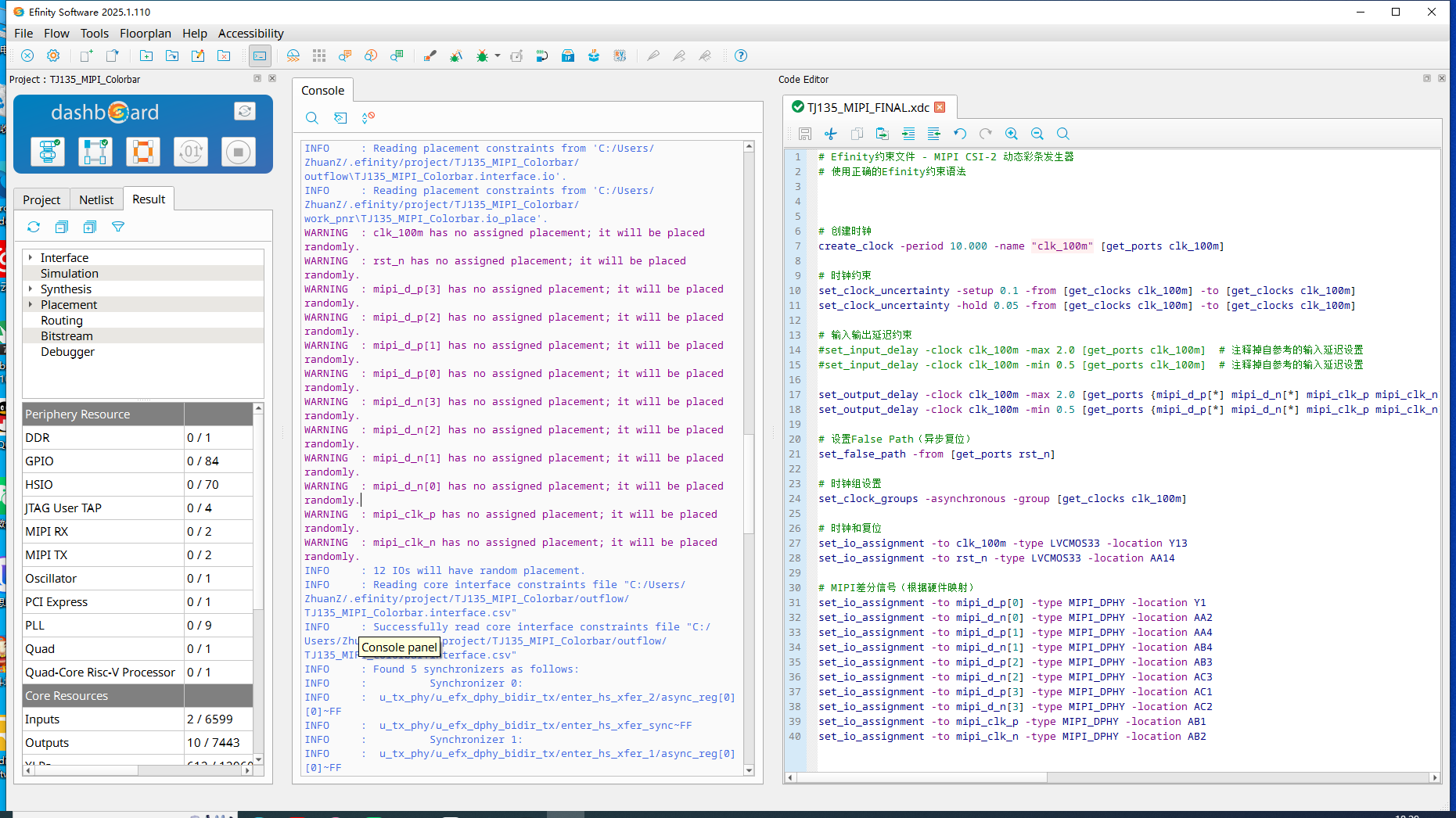Open the RV RISC-V IDE toolbar icon
This screenshot has height=818, width=1456.
620,56
